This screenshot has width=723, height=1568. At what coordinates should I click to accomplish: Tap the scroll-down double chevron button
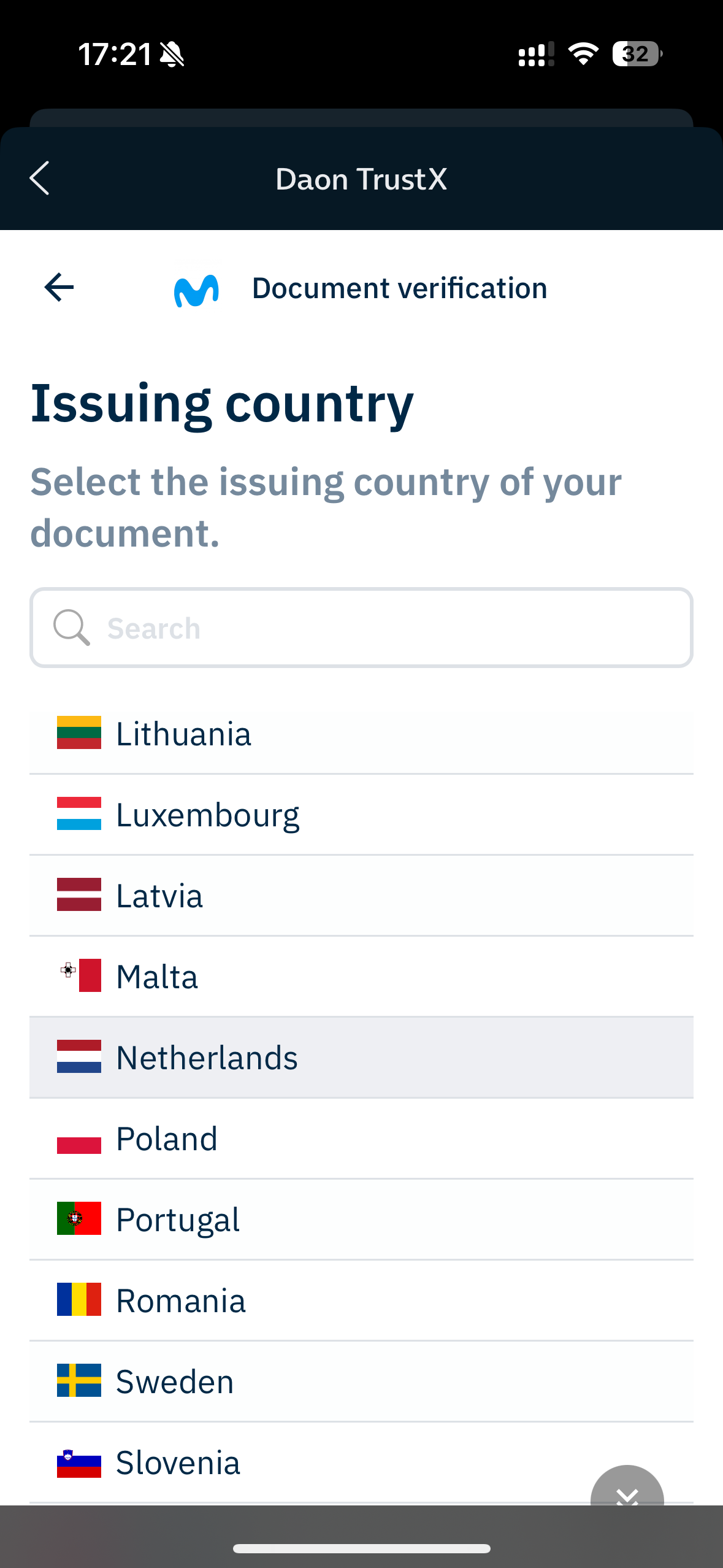pos(626,1492)
